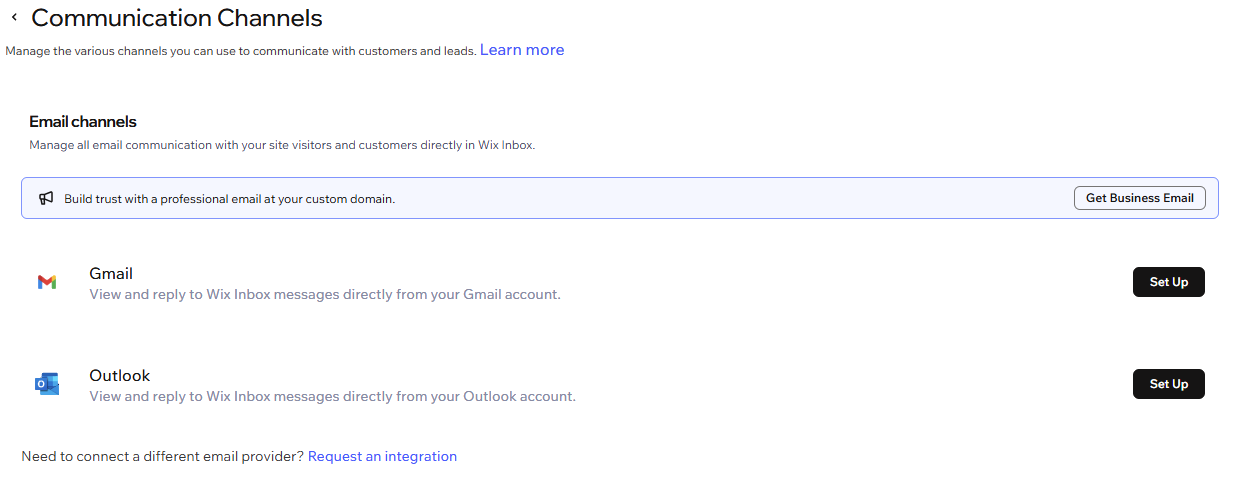Image resolution: width=1238 pixels, height=486 pixels.
Task: Click the Outlook logo icon
Action: click(47, 384)
